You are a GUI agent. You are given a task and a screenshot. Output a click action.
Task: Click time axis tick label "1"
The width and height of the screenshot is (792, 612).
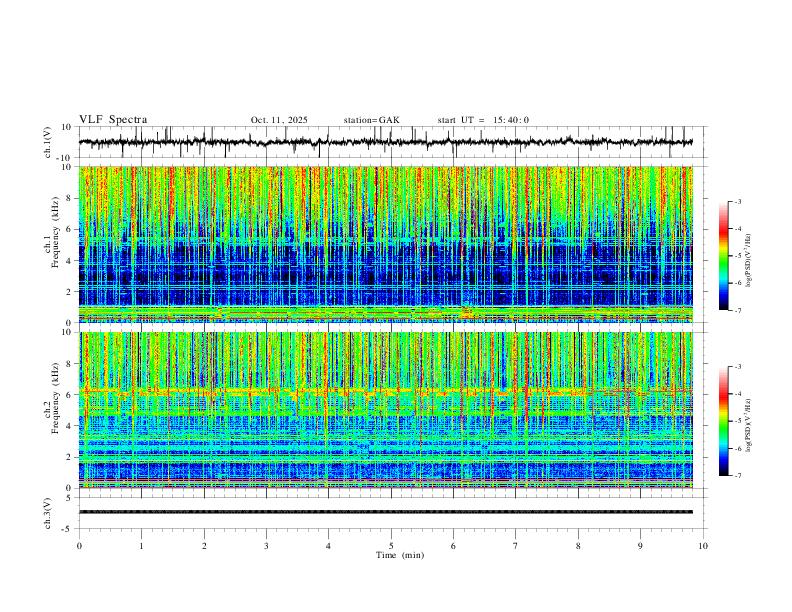(x=141, y=546)
